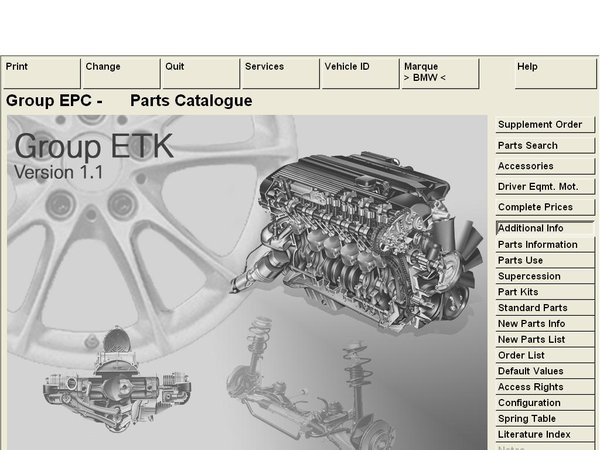
Task: Open the Part Kits entry
Action: click(x=545, y=292)
